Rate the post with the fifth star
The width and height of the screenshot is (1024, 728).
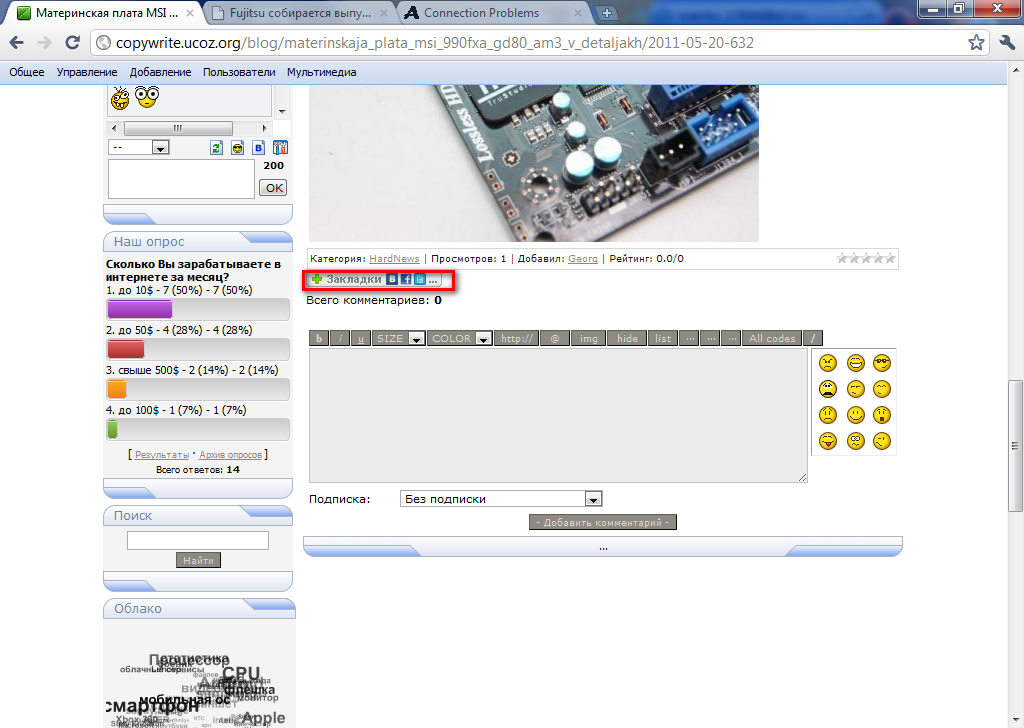(x=889, y=259)
